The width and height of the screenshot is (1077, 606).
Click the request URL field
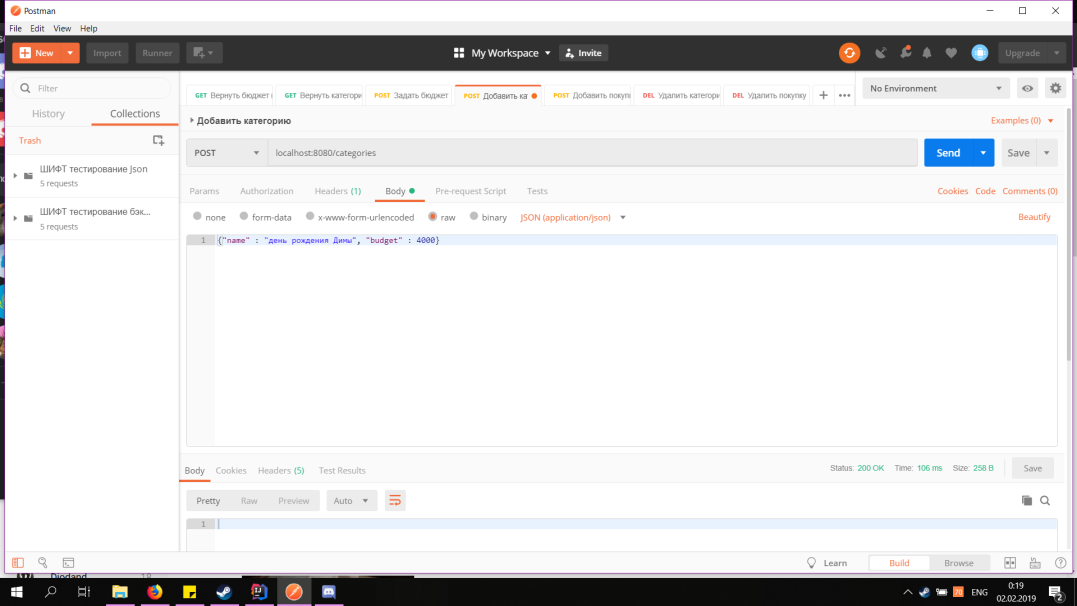coord(593,153)
